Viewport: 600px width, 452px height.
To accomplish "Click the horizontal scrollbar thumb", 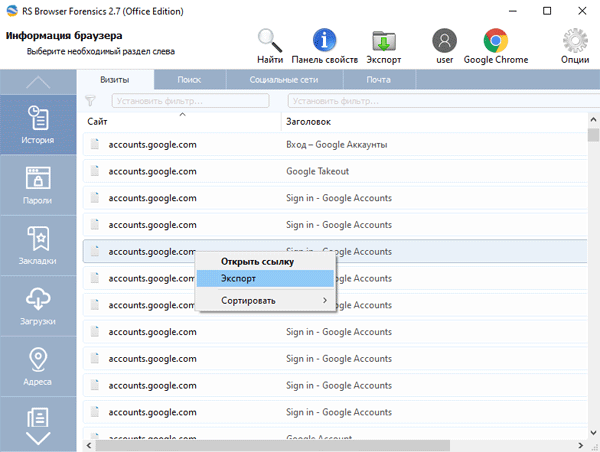I will (272, 445).
